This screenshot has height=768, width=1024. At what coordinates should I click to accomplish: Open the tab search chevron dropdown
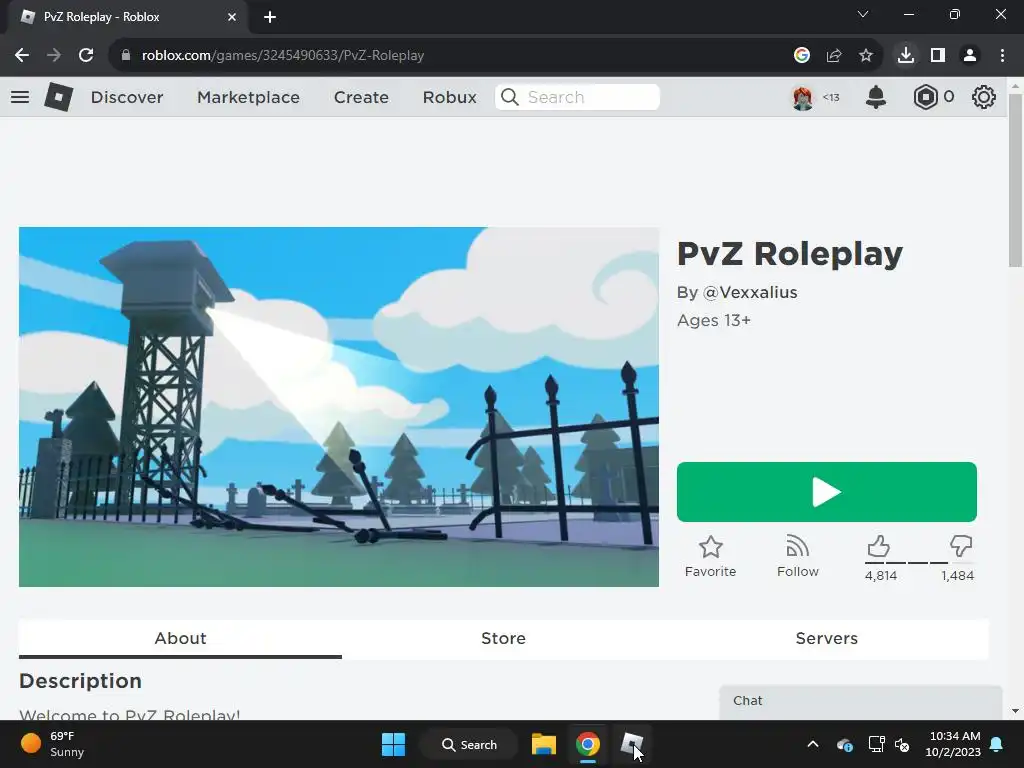pyautogui.click(x=863, y=14)
